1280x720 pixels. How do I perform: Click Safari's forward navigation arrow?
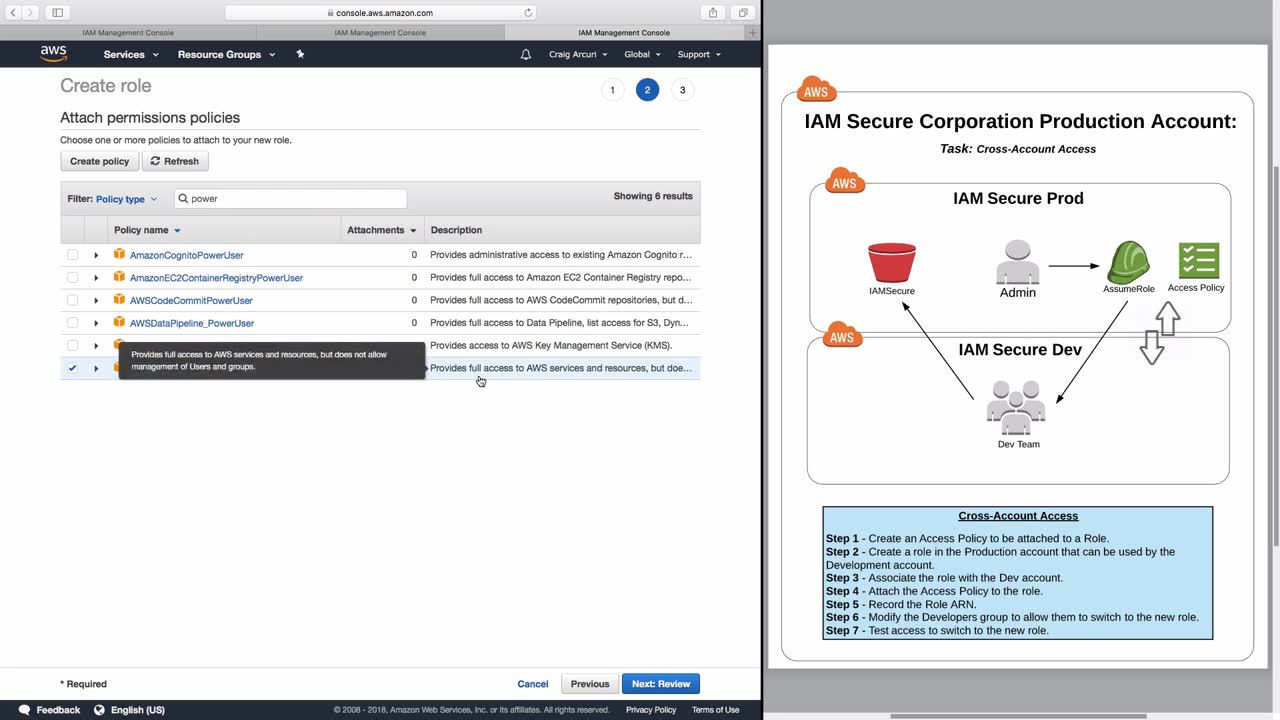click(x=30, y=12)
